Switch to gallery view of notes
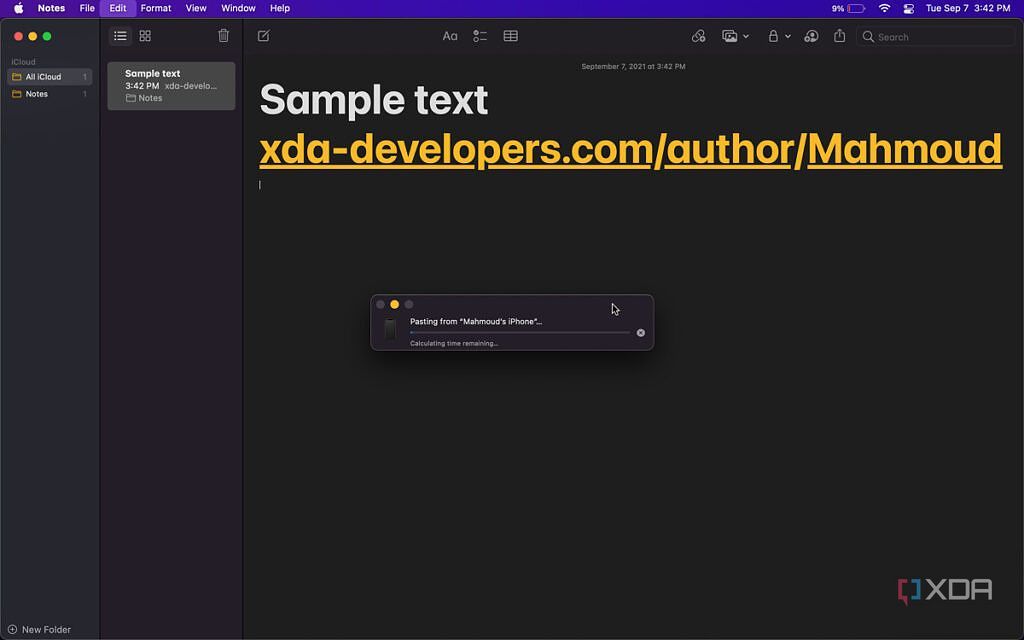This screenshot has width=1024, height=640. click(145, 36)
